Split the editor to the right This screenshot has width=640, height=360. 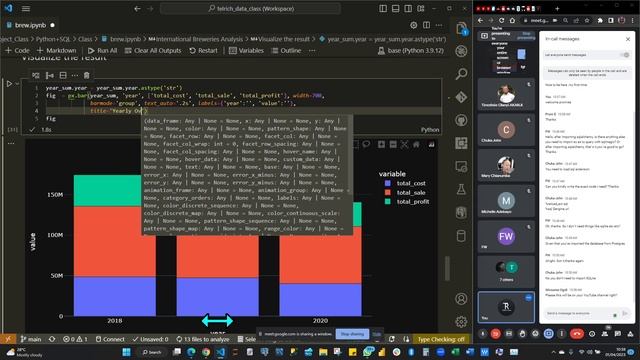tap(427, 25)
